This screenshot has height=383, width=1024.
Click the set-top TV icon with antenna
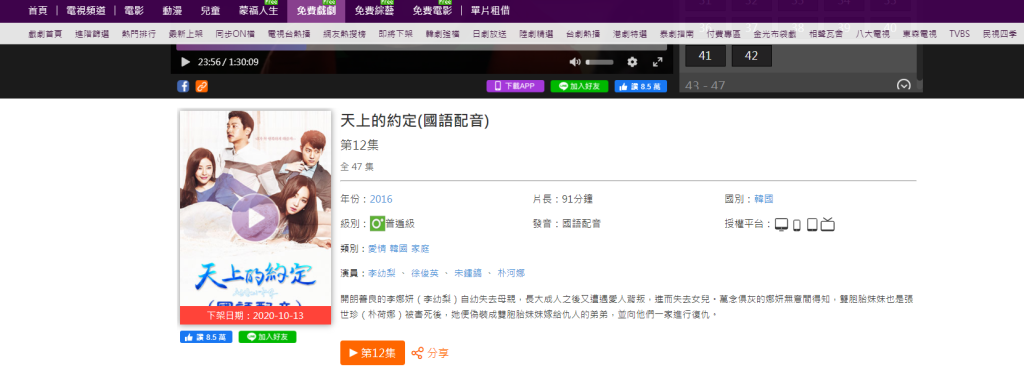coord(828,224)
